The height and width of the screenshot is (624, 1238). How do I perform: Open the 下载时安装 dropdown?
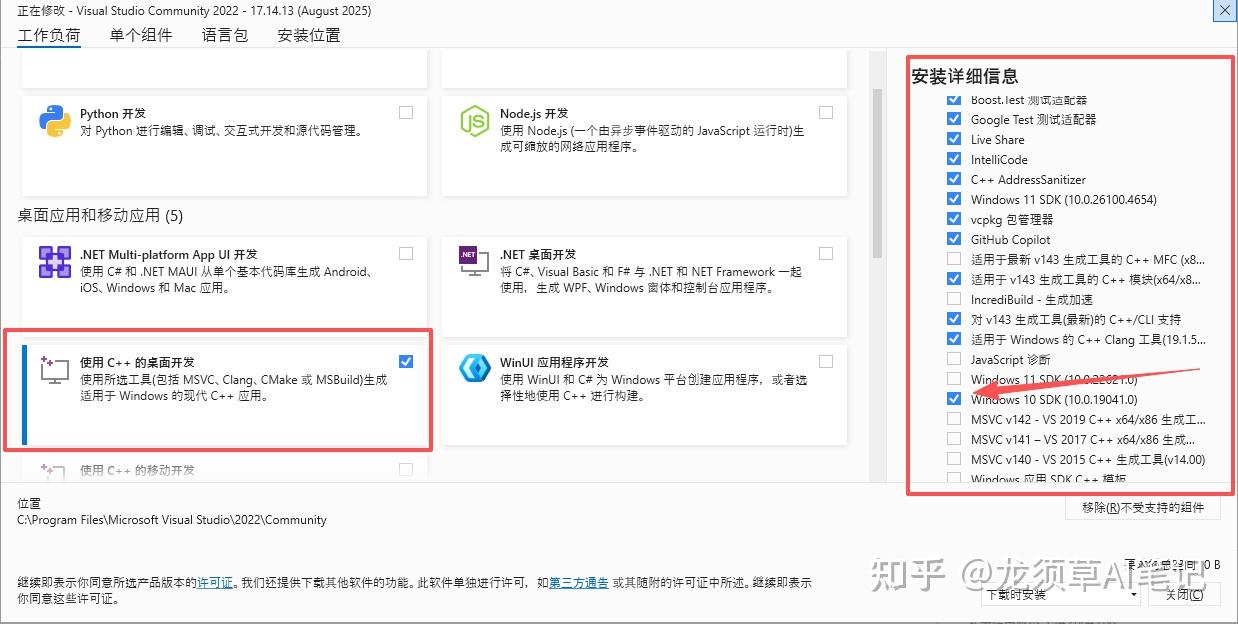pos(1135,595)
